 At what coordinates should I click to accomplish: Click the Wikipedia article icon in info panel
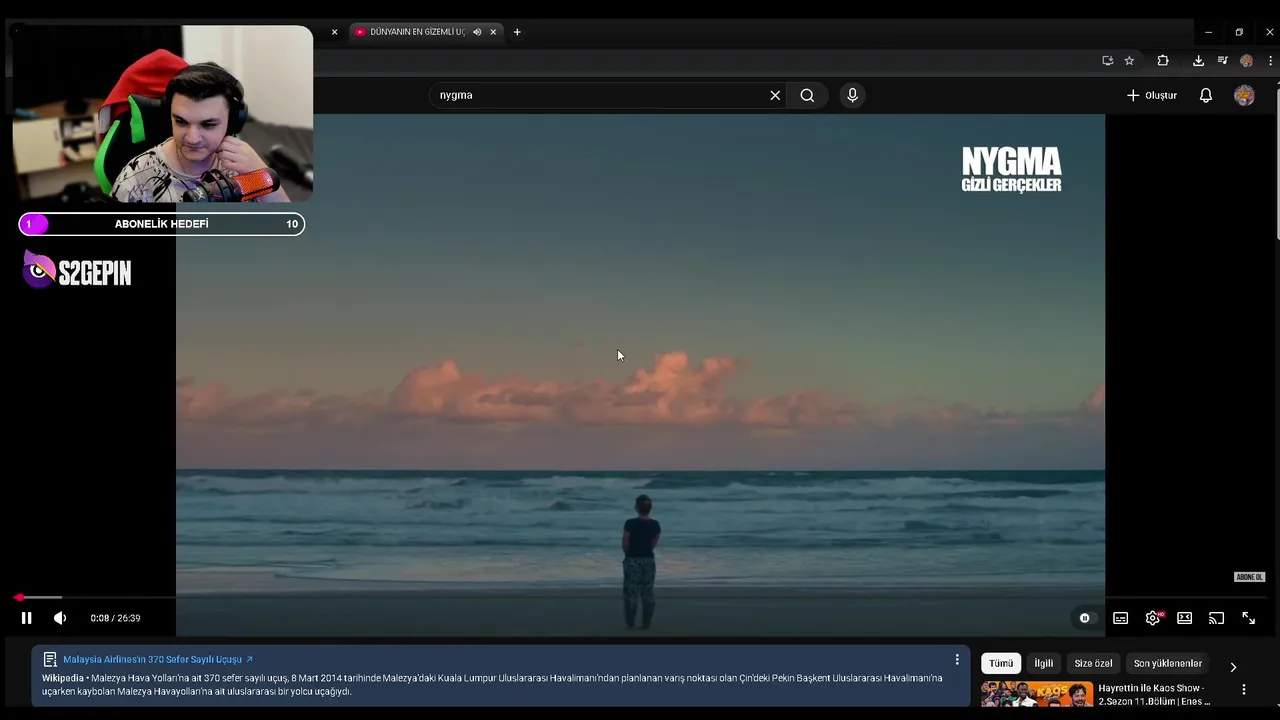click(50, 660)
